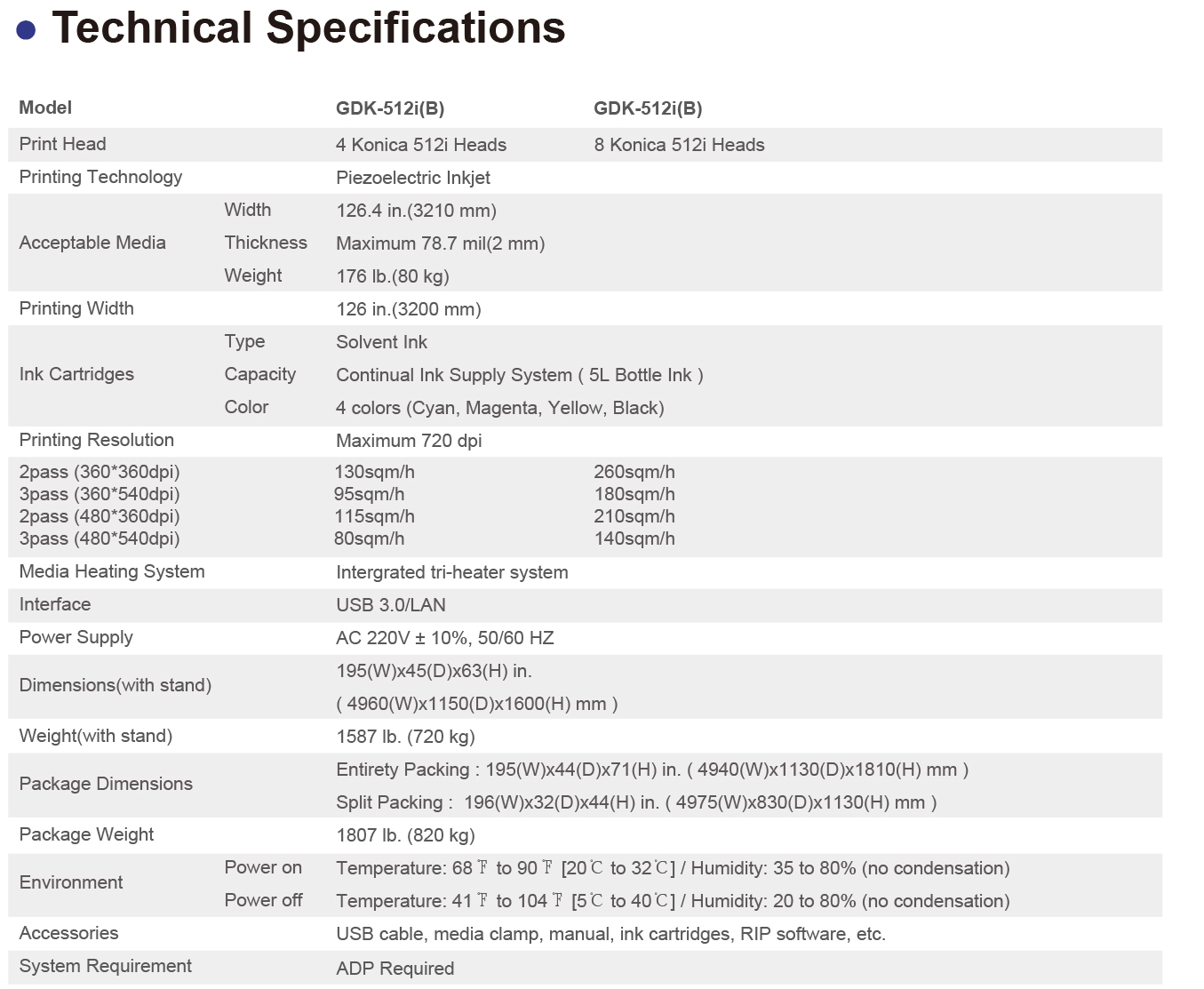
Task: Select the Maximum 78.7 mil thickness value
Action: (x=440, y=243)
